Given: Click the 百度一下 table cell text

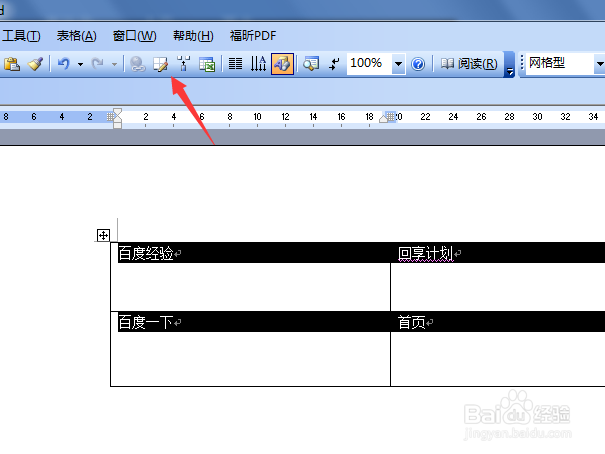Looking at the screenshot, I should [x=145, y=322].
